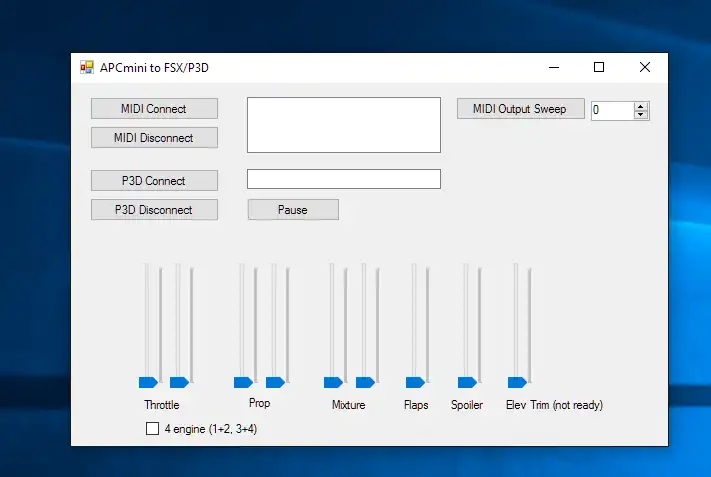Screen dimensions: 711x477
Task: Click the Flaps label
Action: click(416, 405)
